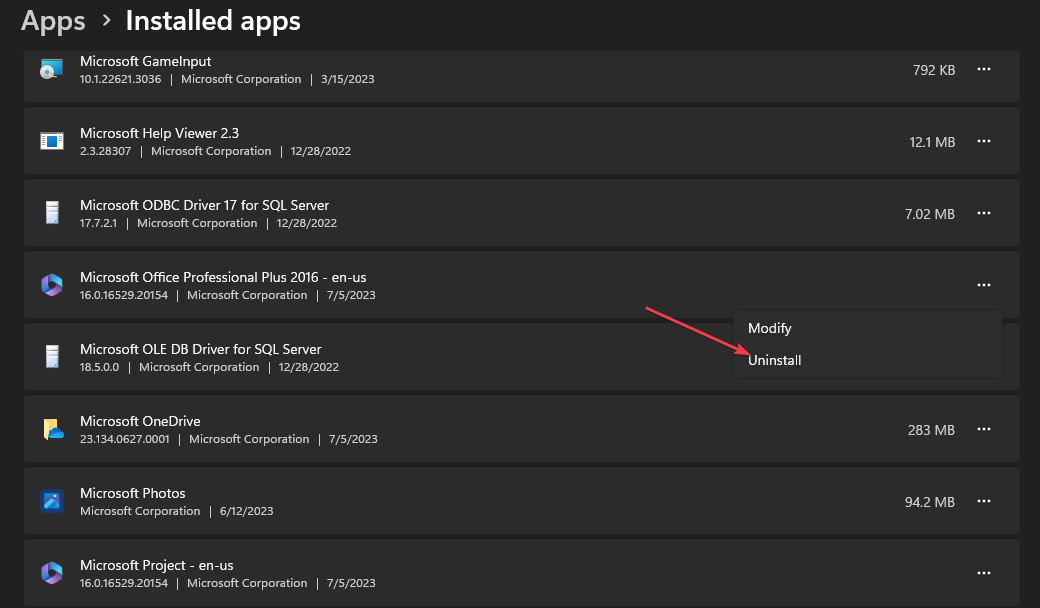Viewport: 1040px width, 608px height.
Task: Click the Microsoft Photos app icon
Action: pos(52,501)
